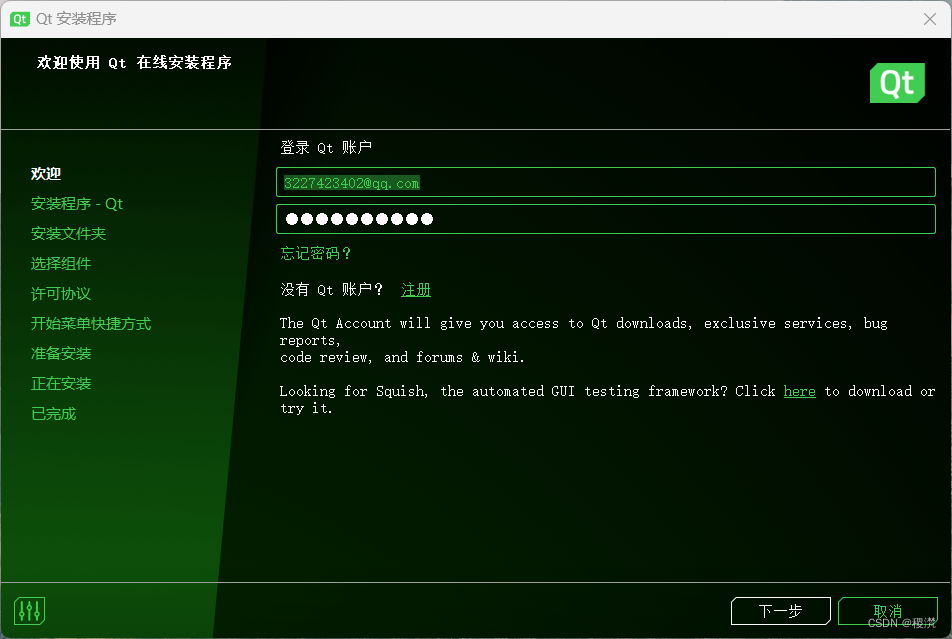Click the 下一步 next button
The width and height of the screenshot is (952, 639).
(x=780, y=610)
